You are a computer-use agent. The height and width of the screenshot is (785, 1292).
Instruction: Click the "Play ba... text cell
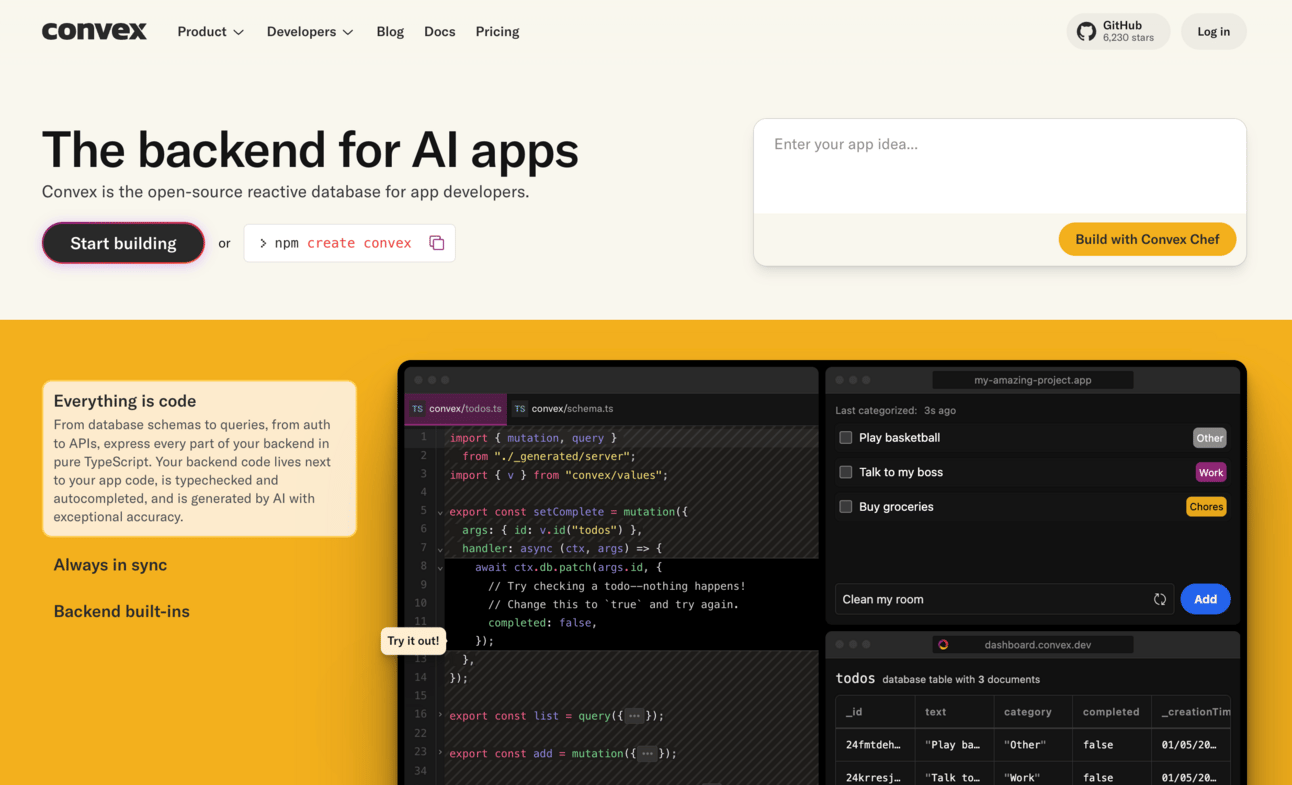point(954,745)
